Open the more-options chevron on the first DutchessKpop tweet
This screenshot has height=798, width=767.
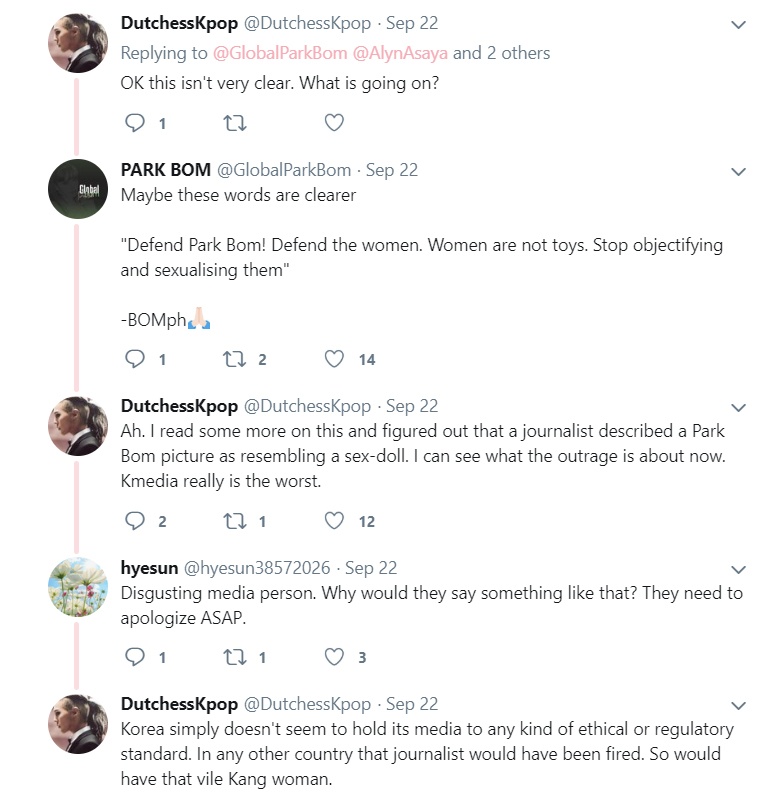[x=738, y=24]
